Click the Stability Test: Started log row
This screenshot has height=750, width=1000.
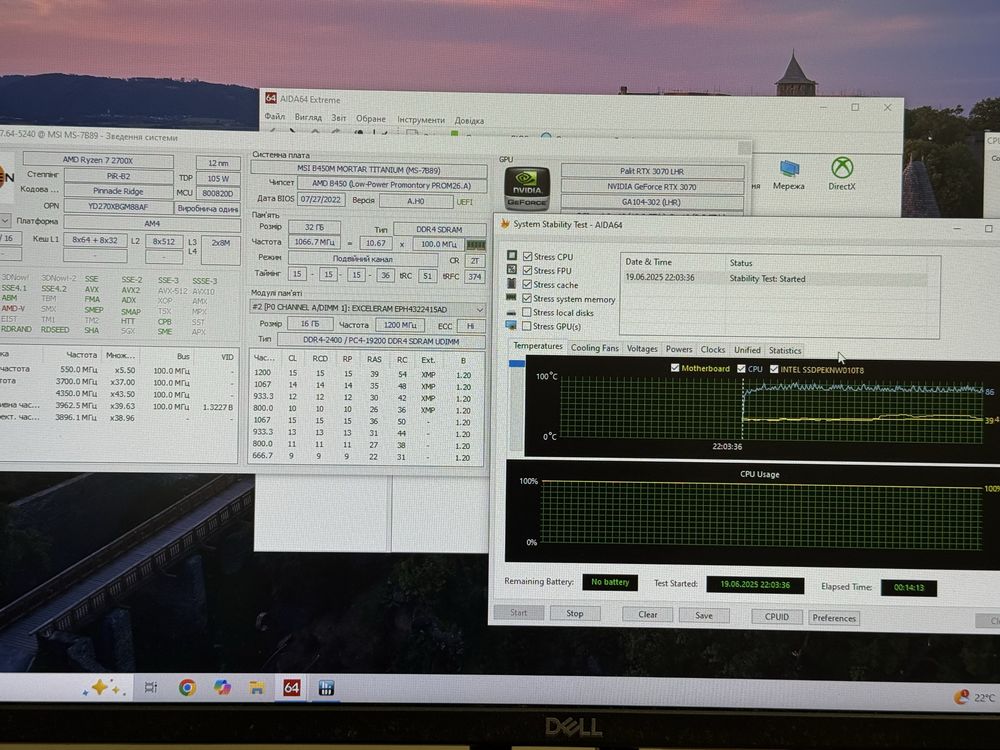click(776, 279)
